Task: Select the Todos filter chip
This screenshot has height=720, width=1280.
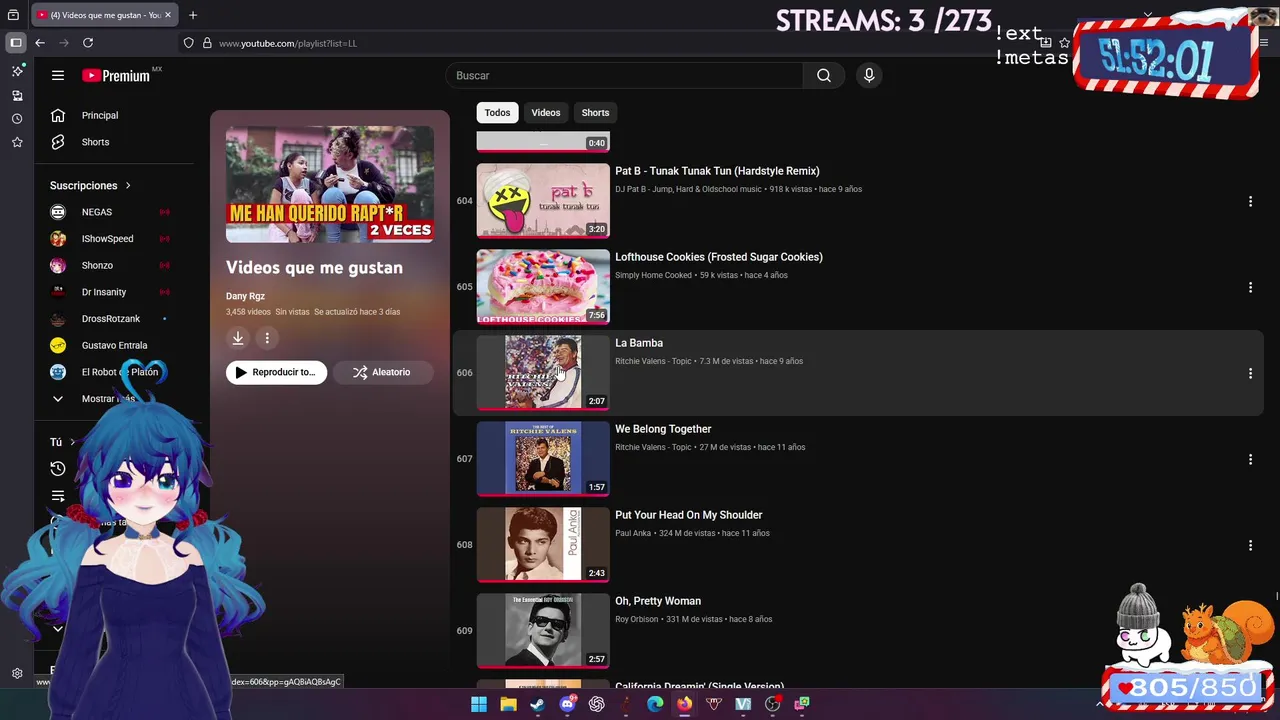Action: point(497,113)
